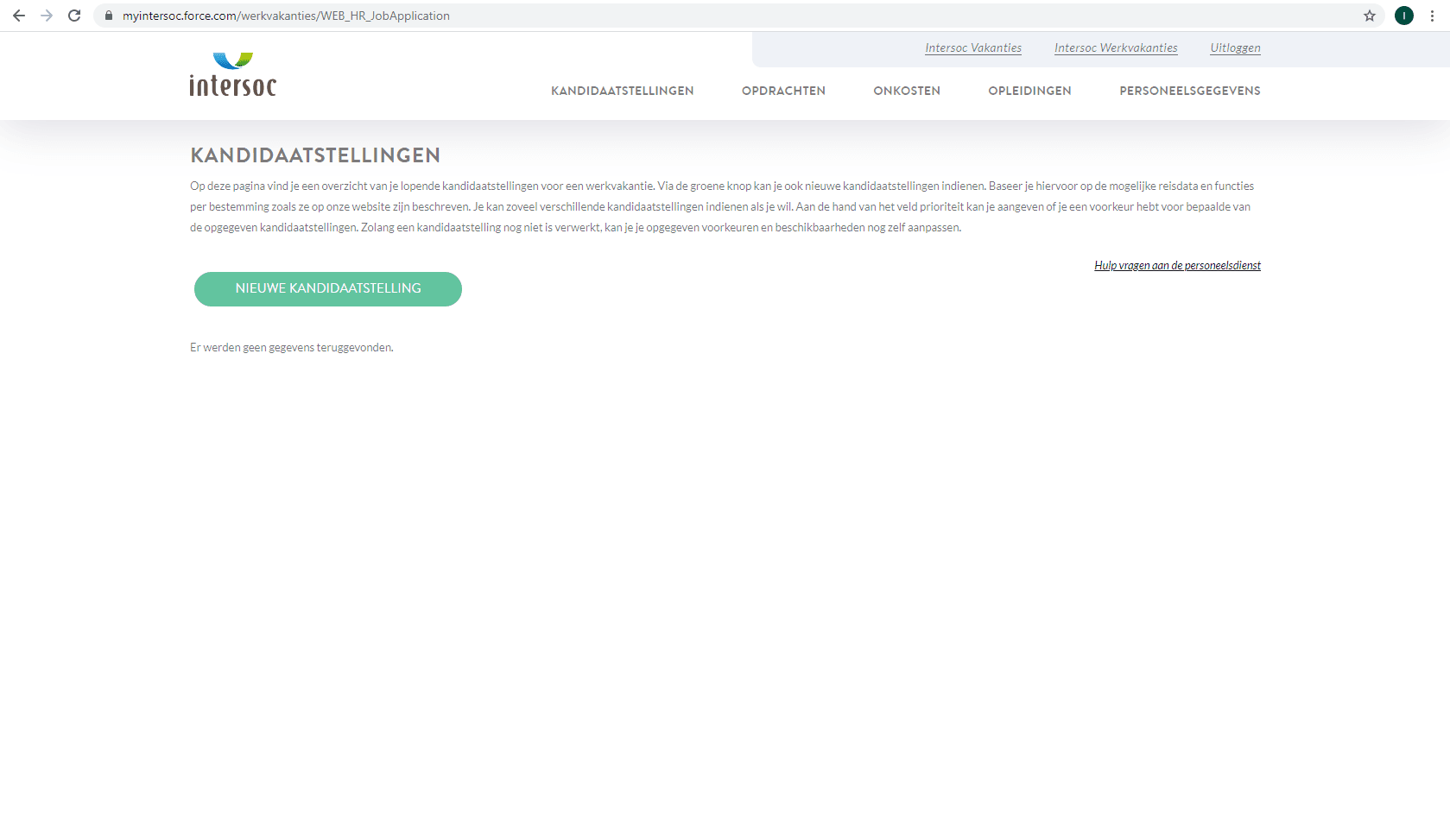
Task: Click the Intersoc logo
Action: tap(233, 74)
